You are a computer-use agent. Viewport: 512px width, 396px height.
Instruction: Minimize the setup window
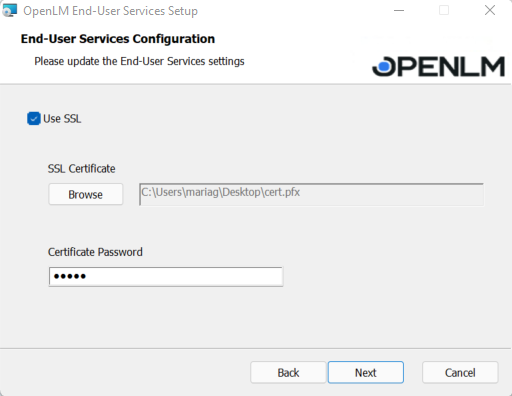399,11
